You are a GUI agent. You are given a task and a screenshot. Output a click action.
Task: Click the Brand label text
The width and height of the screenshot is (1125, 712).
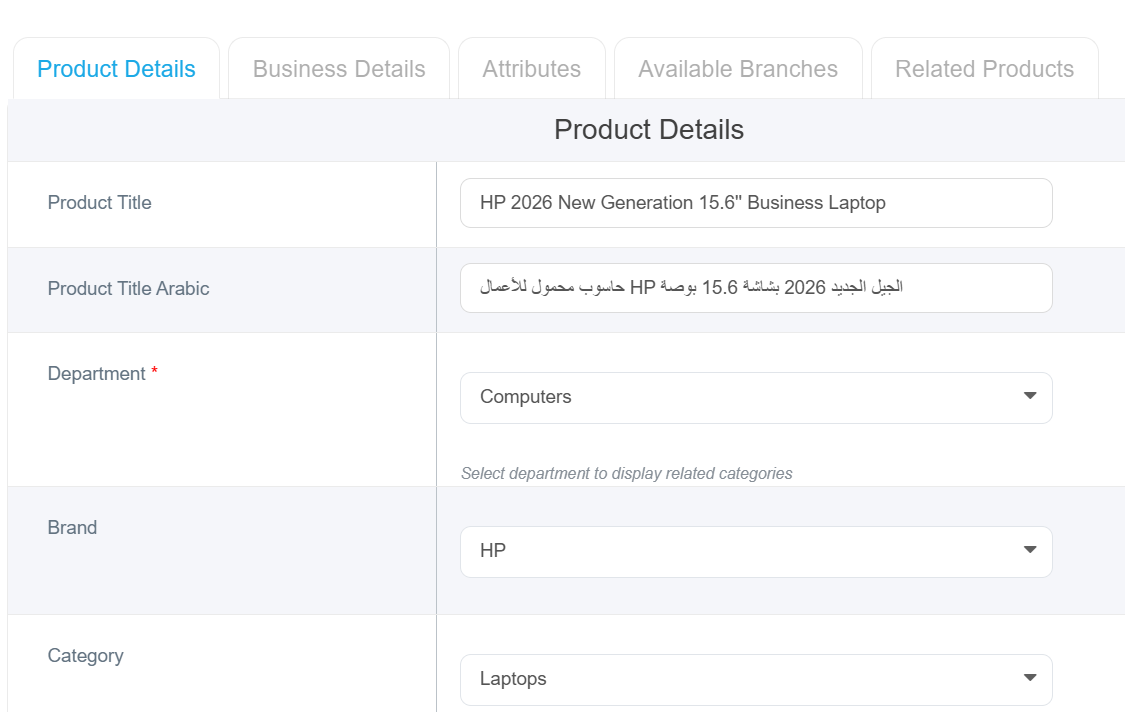[72, 528]
